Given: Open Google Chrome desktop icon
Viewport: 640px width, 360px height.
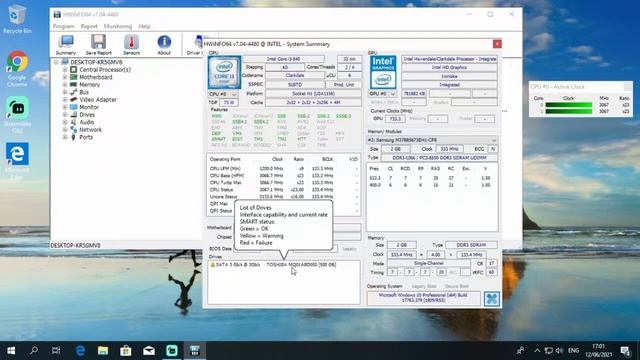Looking at the screenshot, I should coord(17,69).
